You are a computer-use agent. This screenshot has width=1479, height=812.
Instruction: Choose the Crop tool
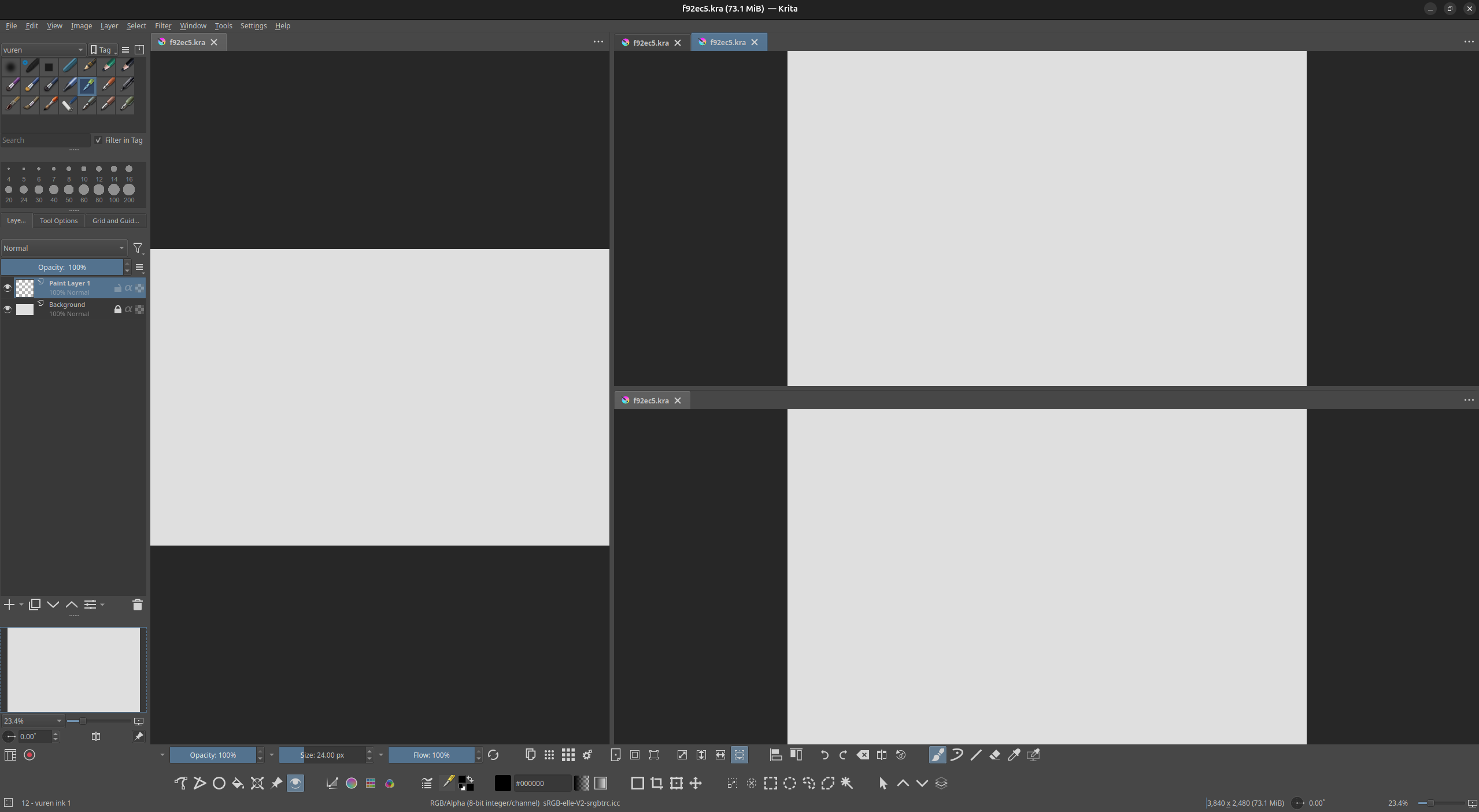[657, 783]
